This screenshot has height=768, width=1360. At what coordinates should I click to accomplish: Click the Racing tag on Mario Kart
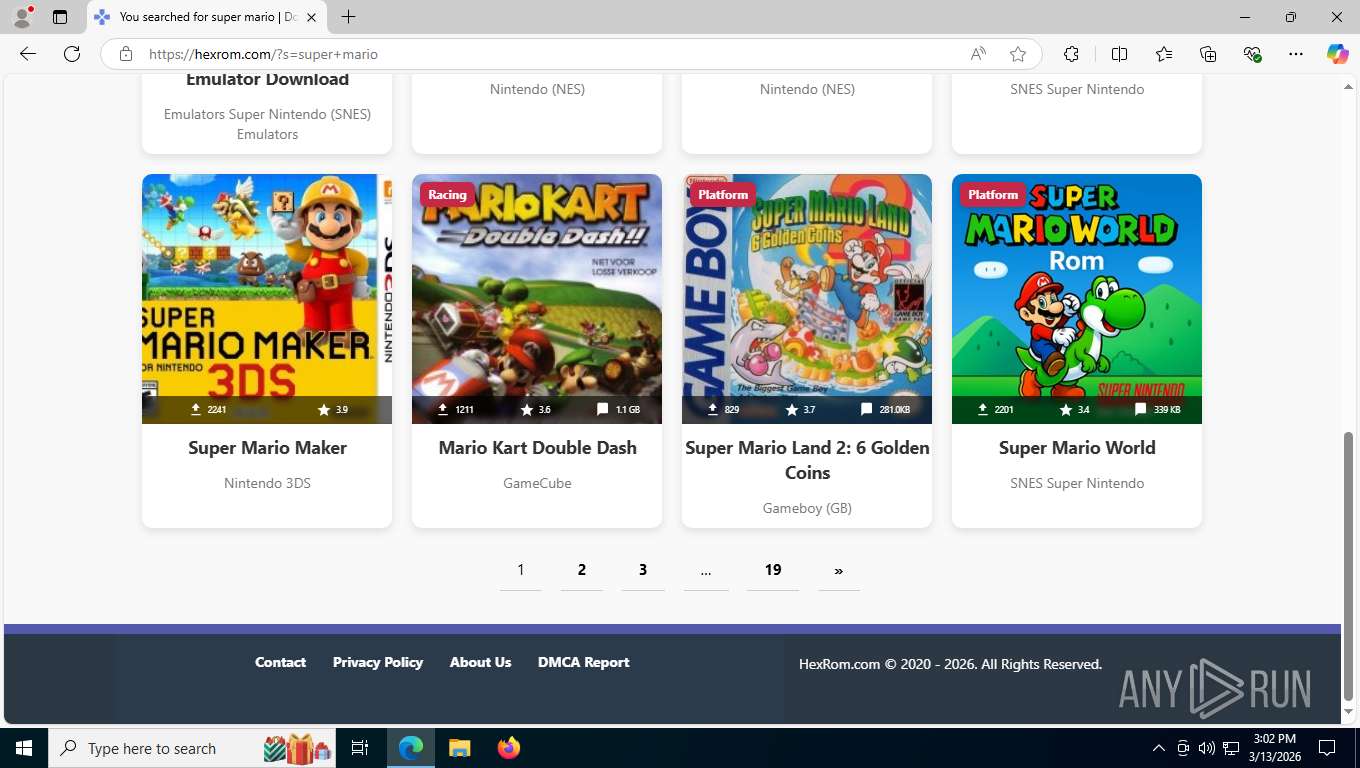[x=447, y=195]
